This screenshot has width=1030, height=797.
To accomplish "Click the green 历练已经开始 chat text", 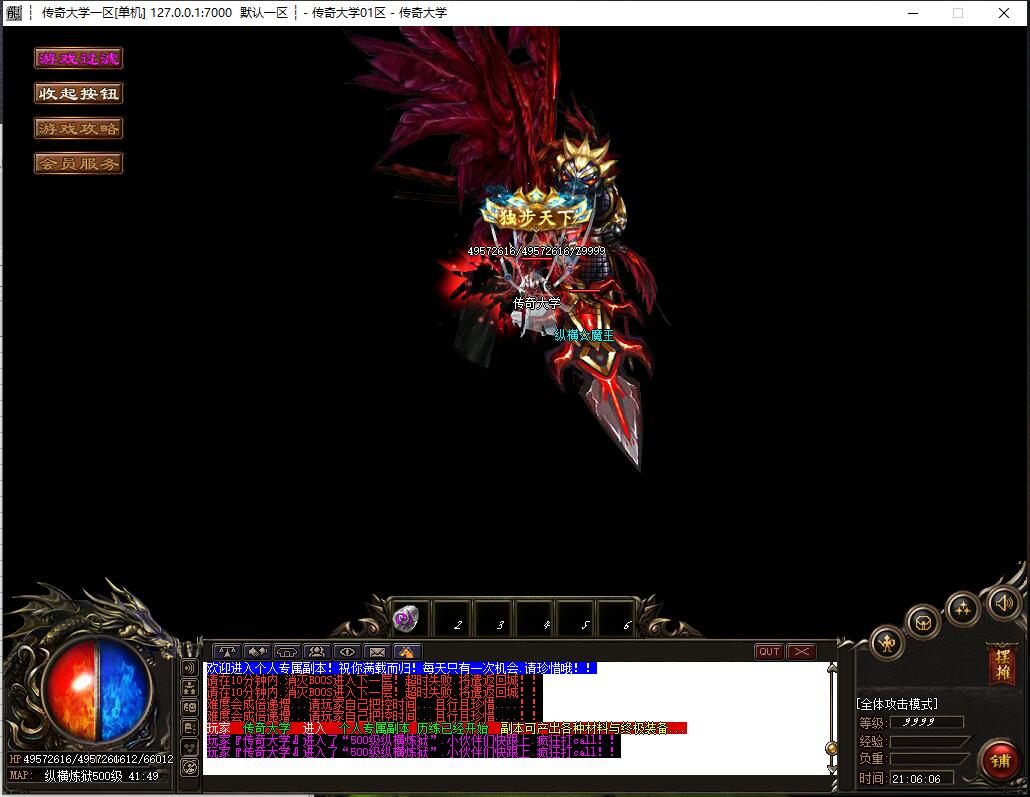I will (453, 728).
